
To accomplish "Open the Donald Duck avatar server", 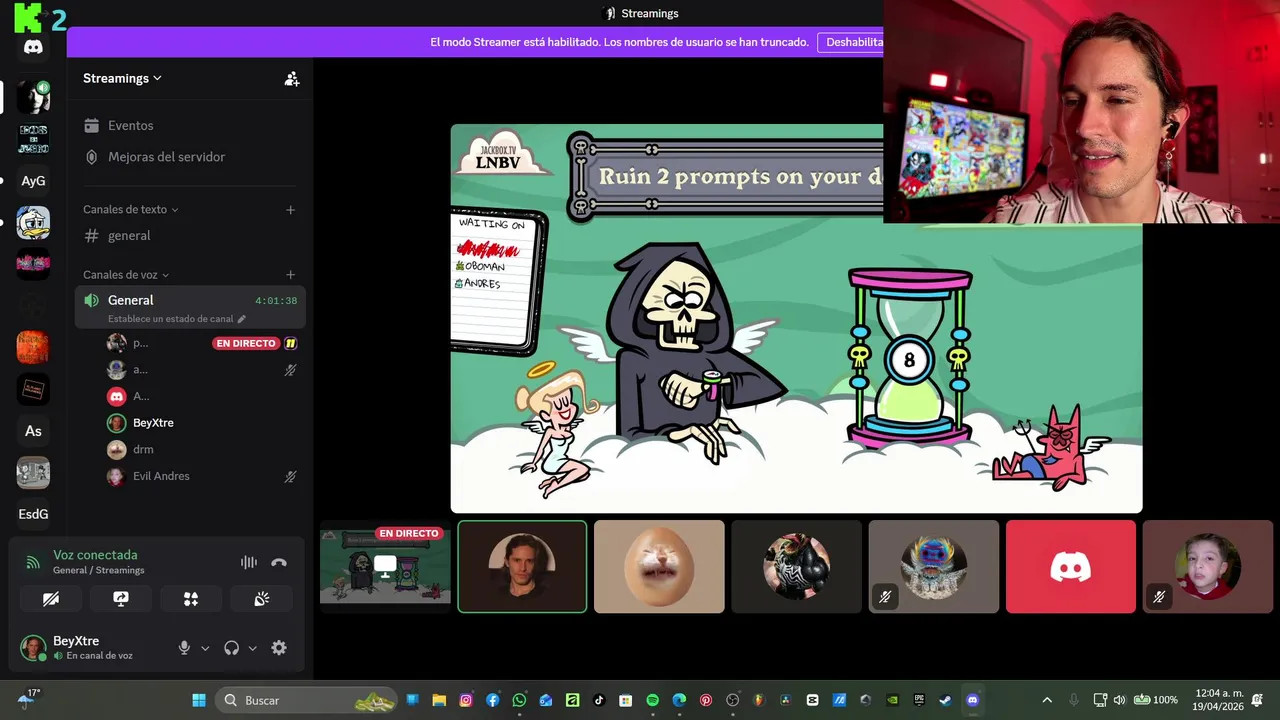I will (x=33, y=222).
